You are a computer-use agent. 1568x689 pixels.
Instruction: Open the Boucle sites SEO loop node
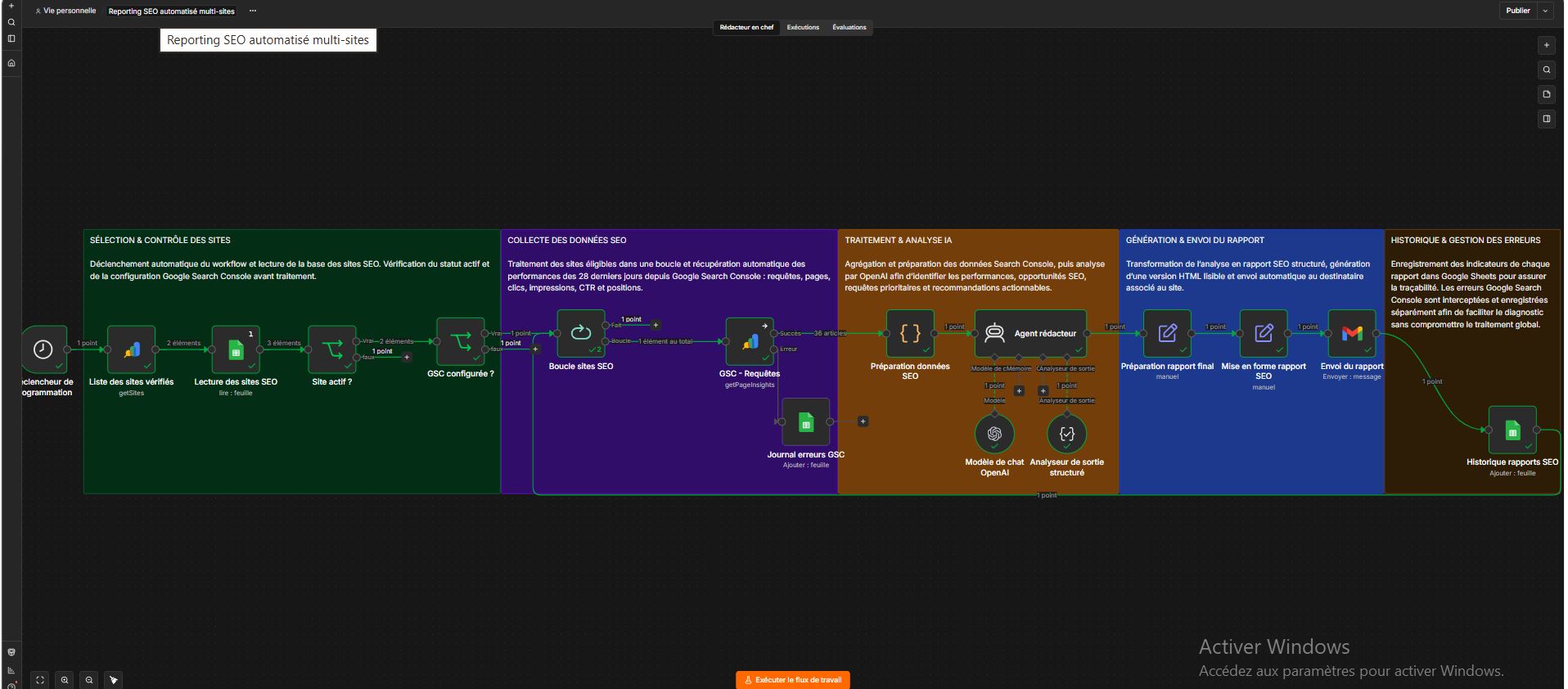pyautogui.click(x=581, y=333)
